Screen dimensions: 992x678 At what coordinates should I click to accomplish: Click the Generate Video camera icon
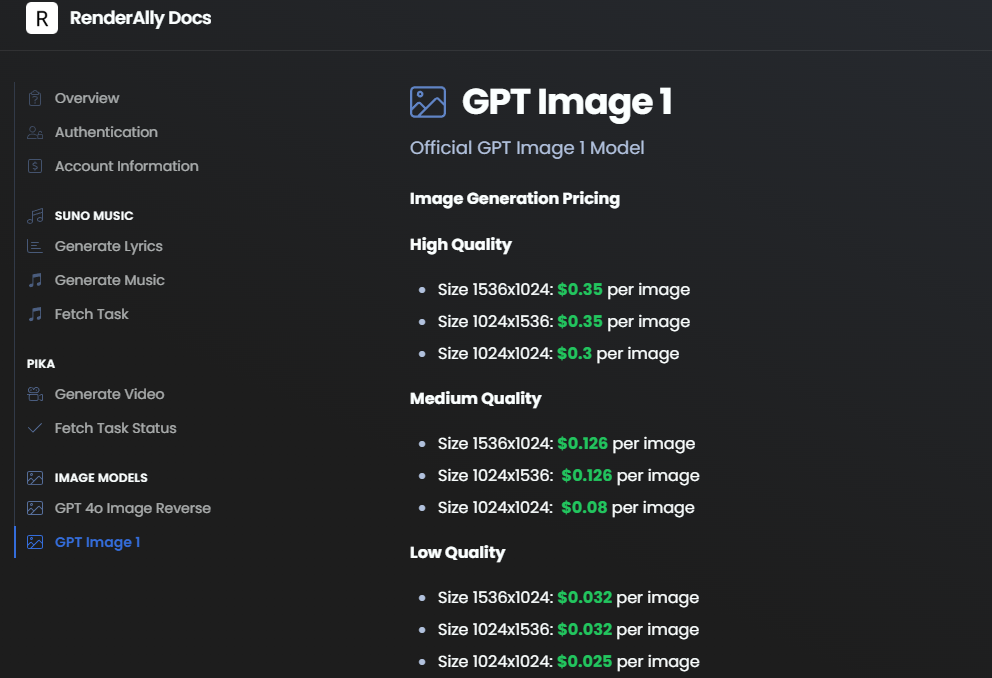click(x=35, y=394)
